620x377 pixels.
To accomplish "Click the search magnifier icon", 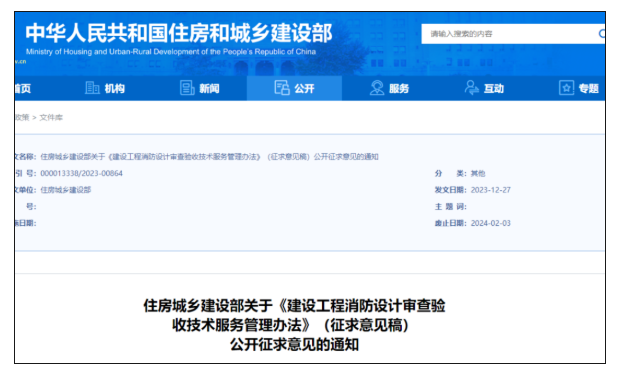I will (602, 34).
